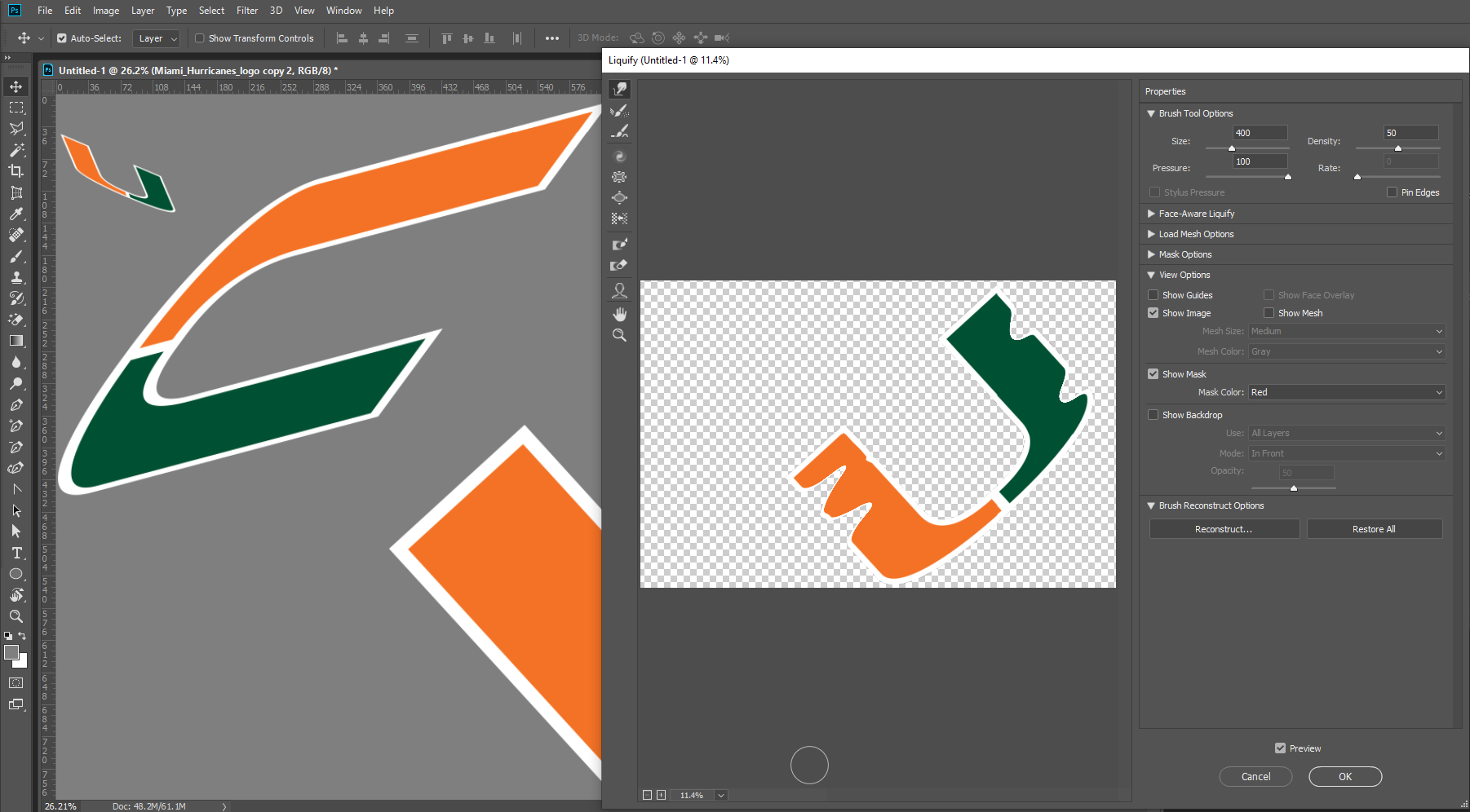Select the Eyedropper tool
This screenshot has height=812, width=1470.
click(16, 214)
